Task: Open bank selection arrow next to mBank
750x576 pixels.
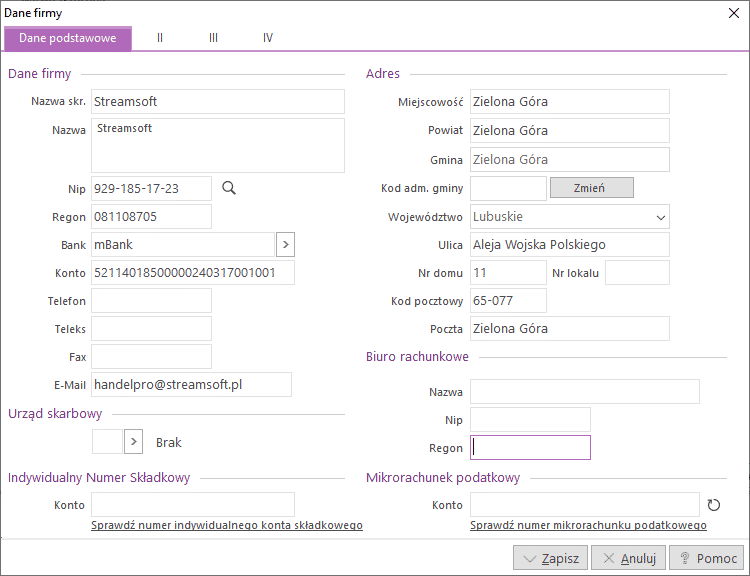Action: [x=286, y=244]
